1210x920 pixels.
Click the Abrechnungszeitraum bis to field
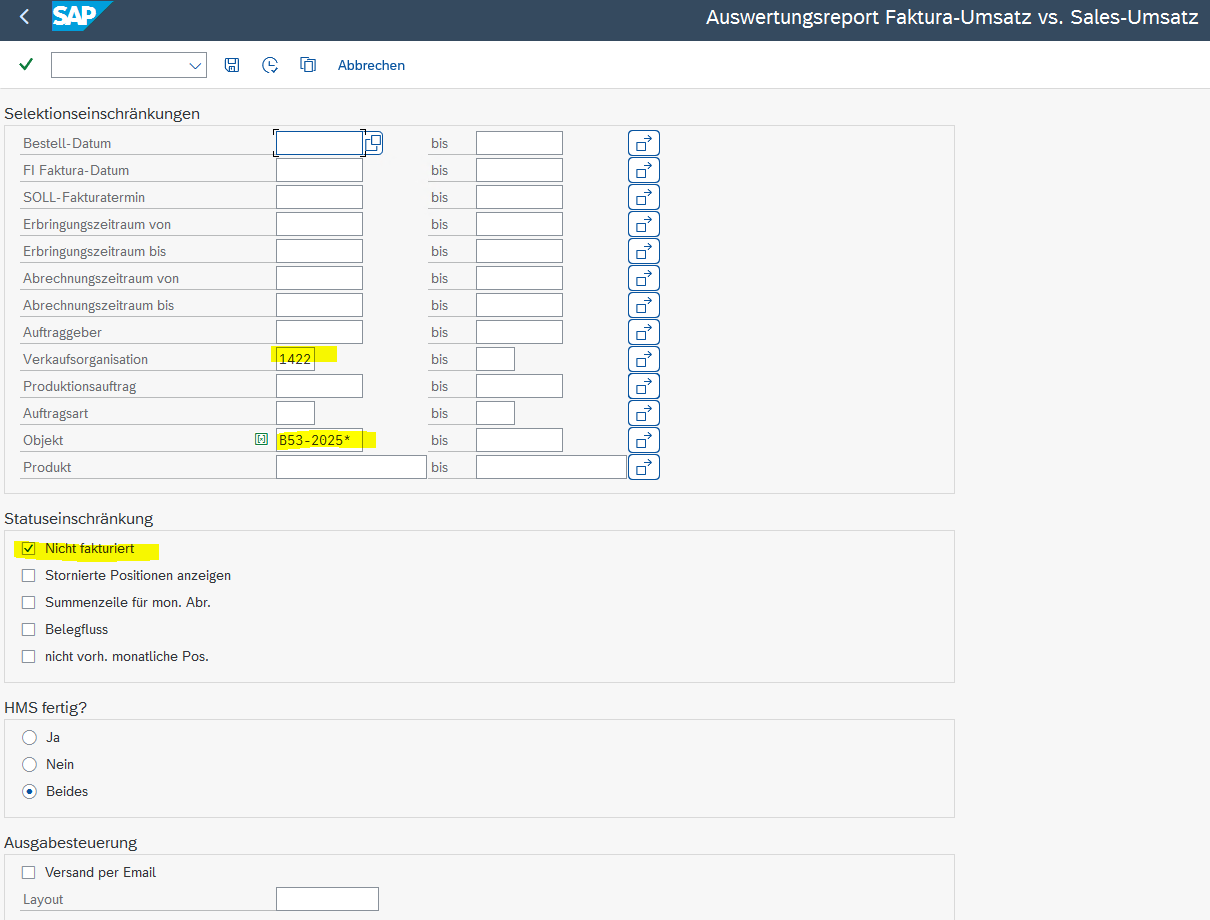519,305
